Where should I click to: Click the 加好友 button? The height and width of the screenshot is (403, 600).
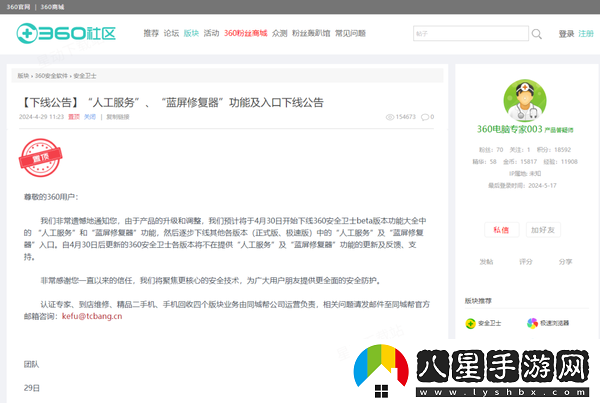click(x=543, y=230)
